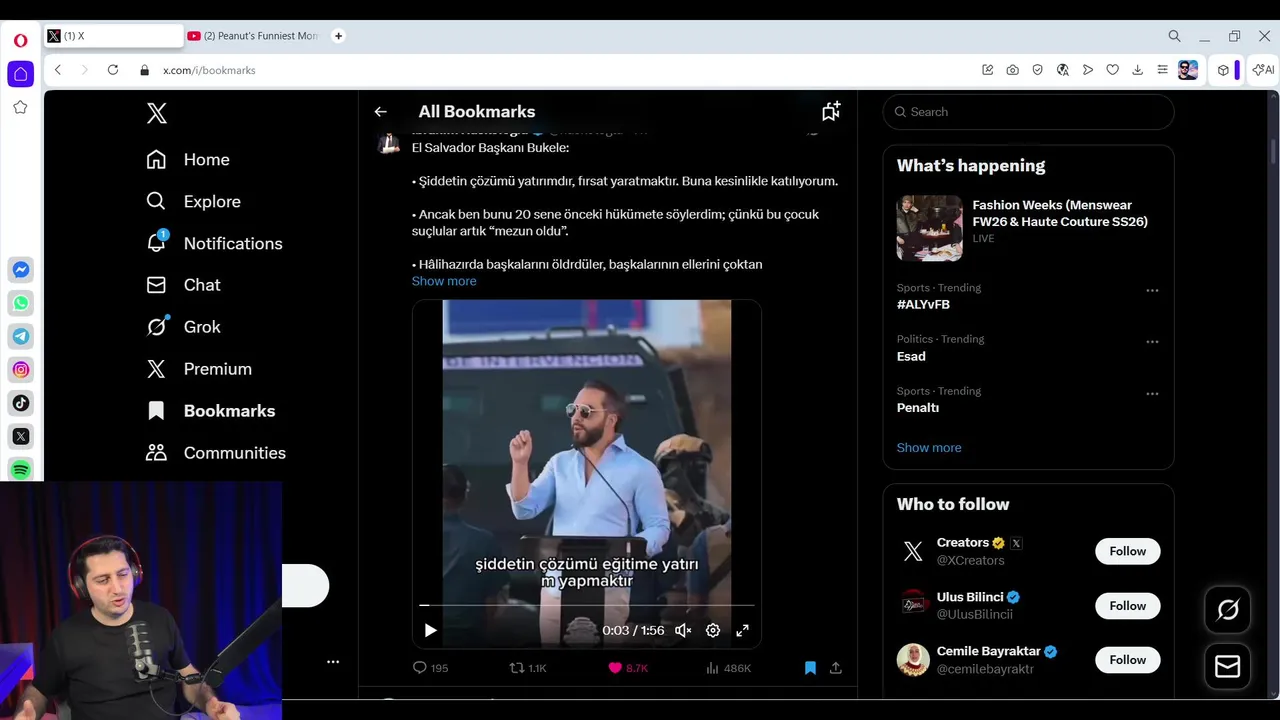
Task: Follow Cemile Bayraktar
Action: tap(1128, 660)
